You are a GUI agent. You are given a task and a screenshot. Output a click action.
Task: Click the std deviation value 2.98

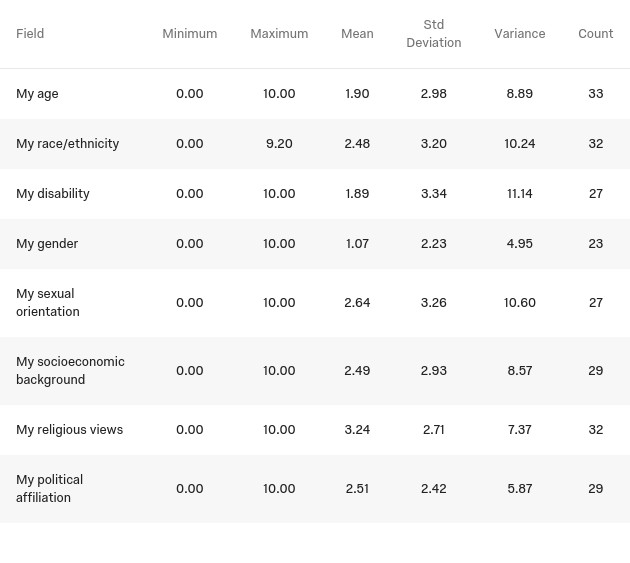(x=434, y=94)
